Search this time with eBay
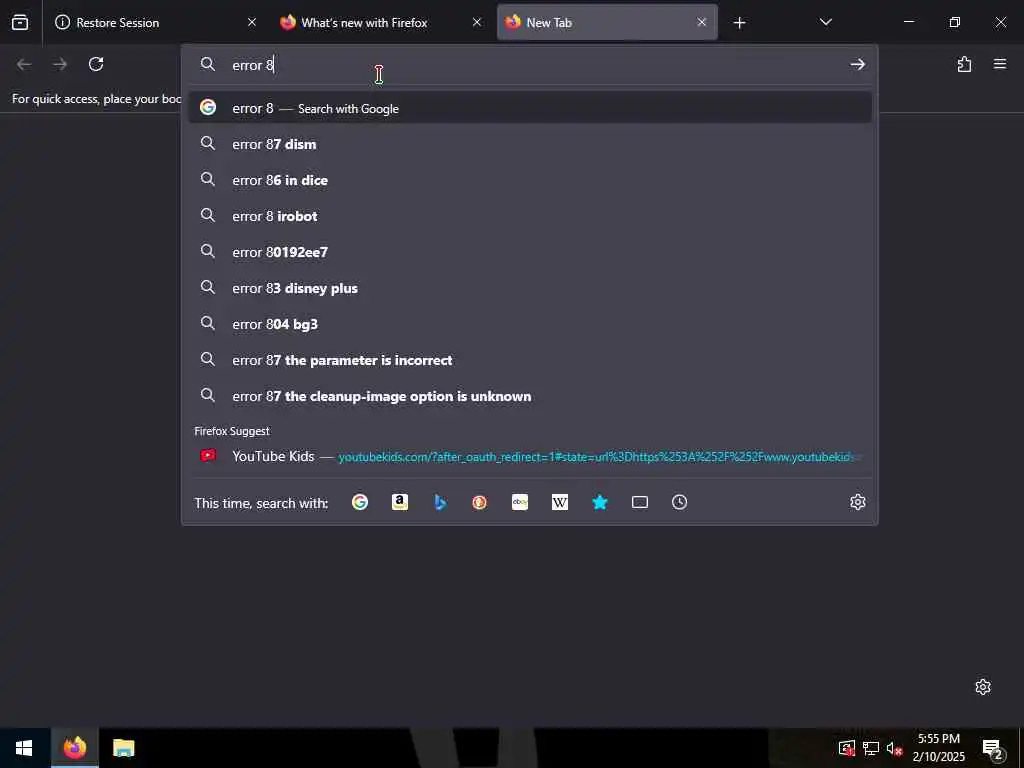 tap(520, 502)
